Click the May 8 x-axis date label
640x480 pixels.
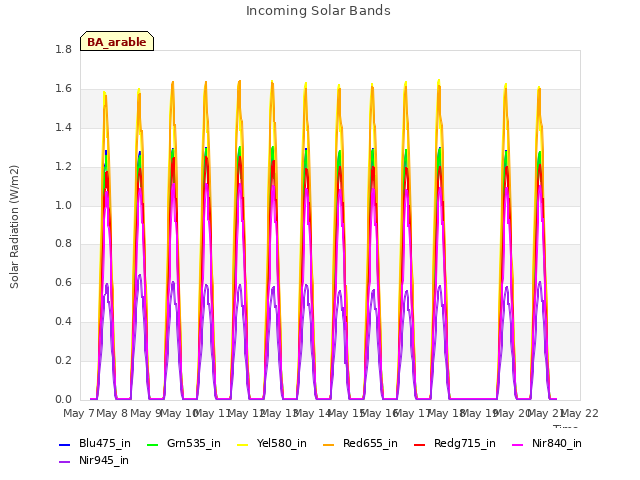(112, 413)
